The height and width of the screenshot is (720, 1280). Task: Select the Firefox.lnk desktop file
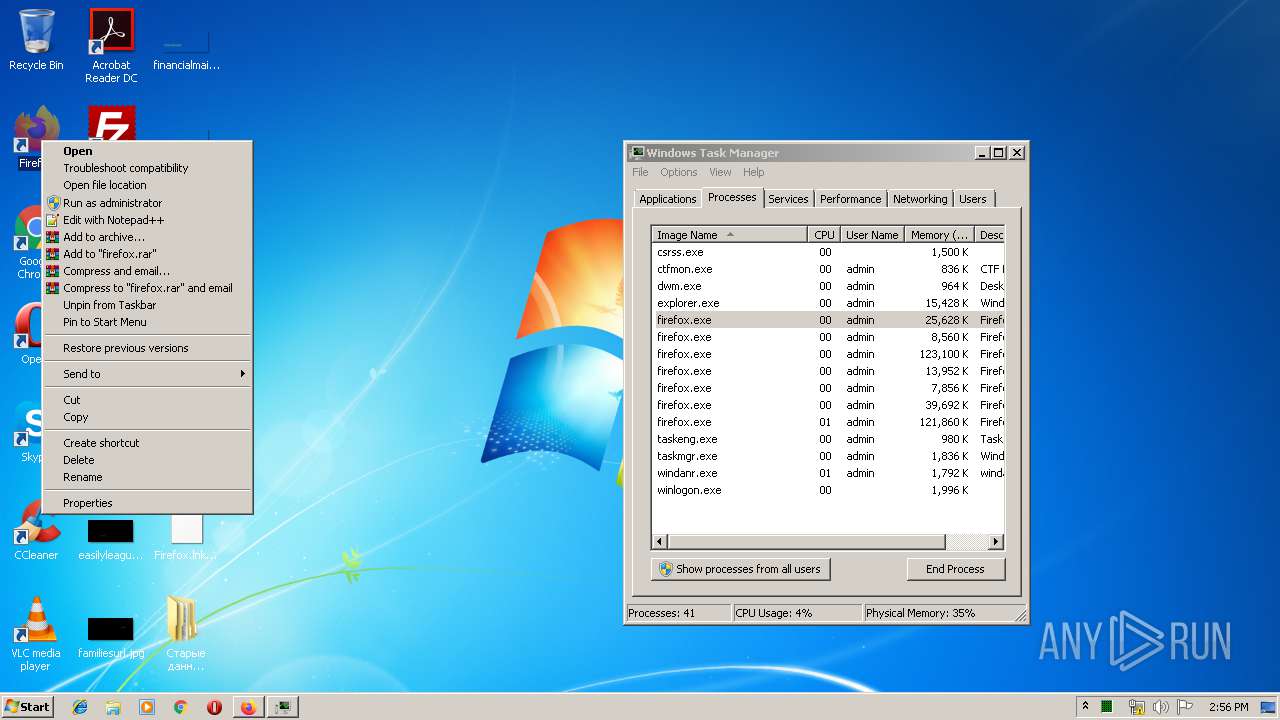pyautogui.click(x=186, y=538)
